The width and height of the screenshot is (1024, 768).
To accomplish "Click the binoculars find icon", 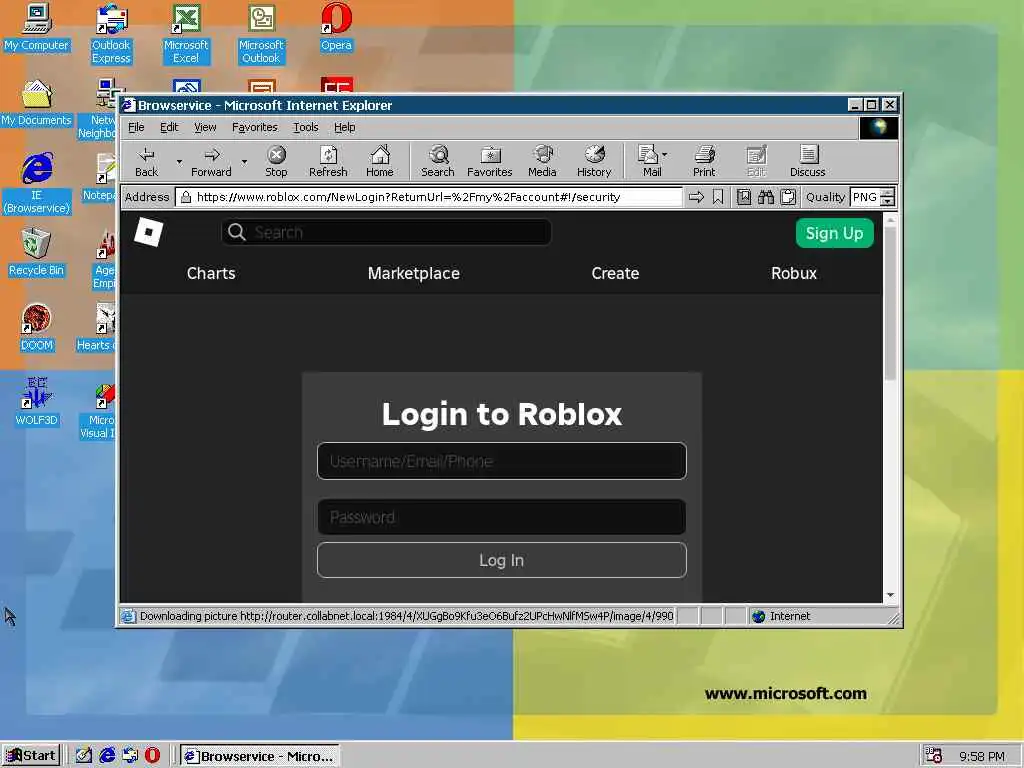I will point(766,197).
